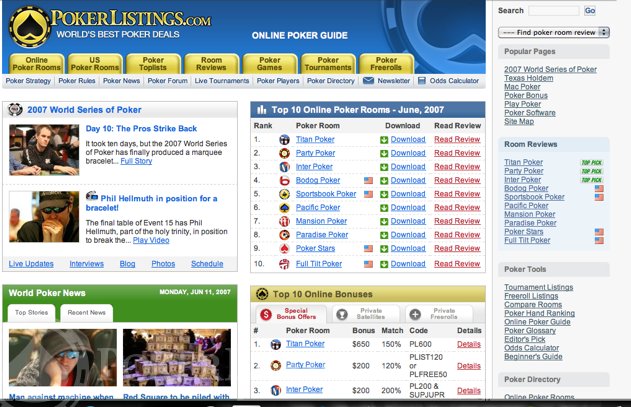631x407 pixels.
Task: Open the Poker Tournaments tab
Action: tap(328, 64)
